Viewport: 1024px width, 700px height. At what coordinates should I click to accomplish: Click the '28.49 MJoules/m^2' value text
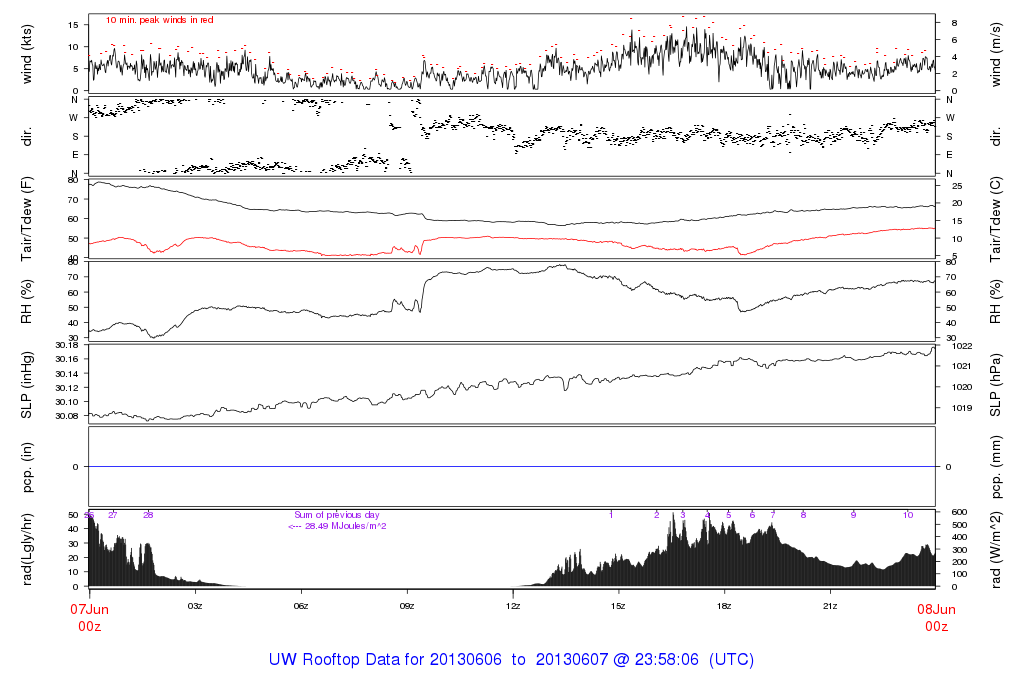tap(337, 525)
